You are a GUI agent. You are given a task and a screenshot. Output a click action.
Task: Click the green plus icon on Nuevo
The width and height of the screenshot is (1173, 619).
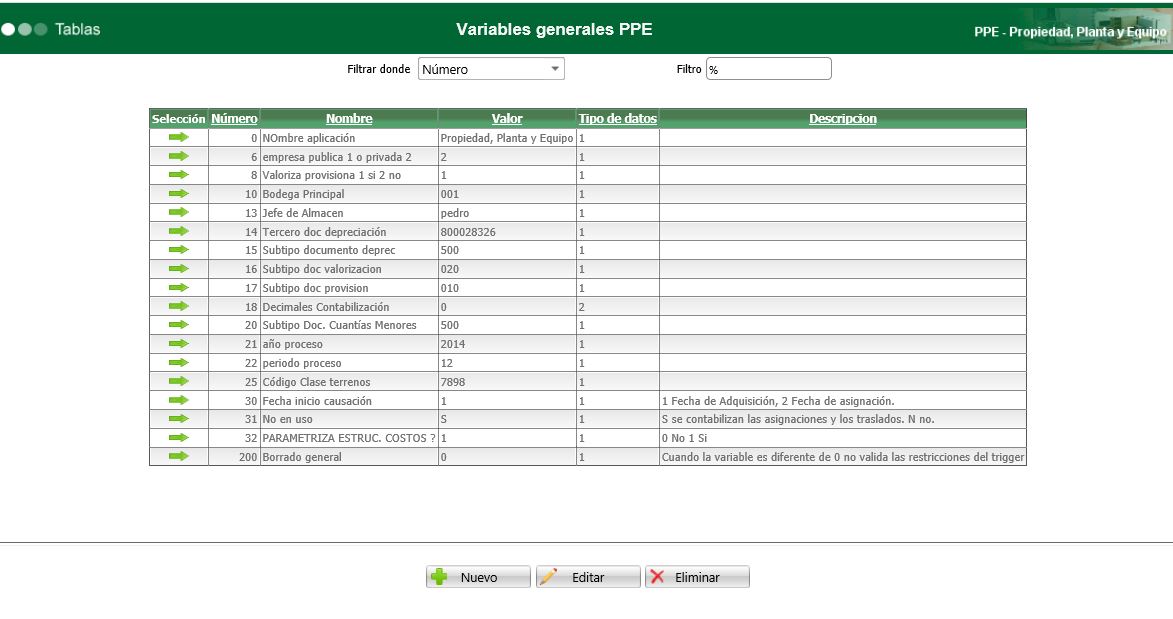pyautogui.click(x=441, y=576)
